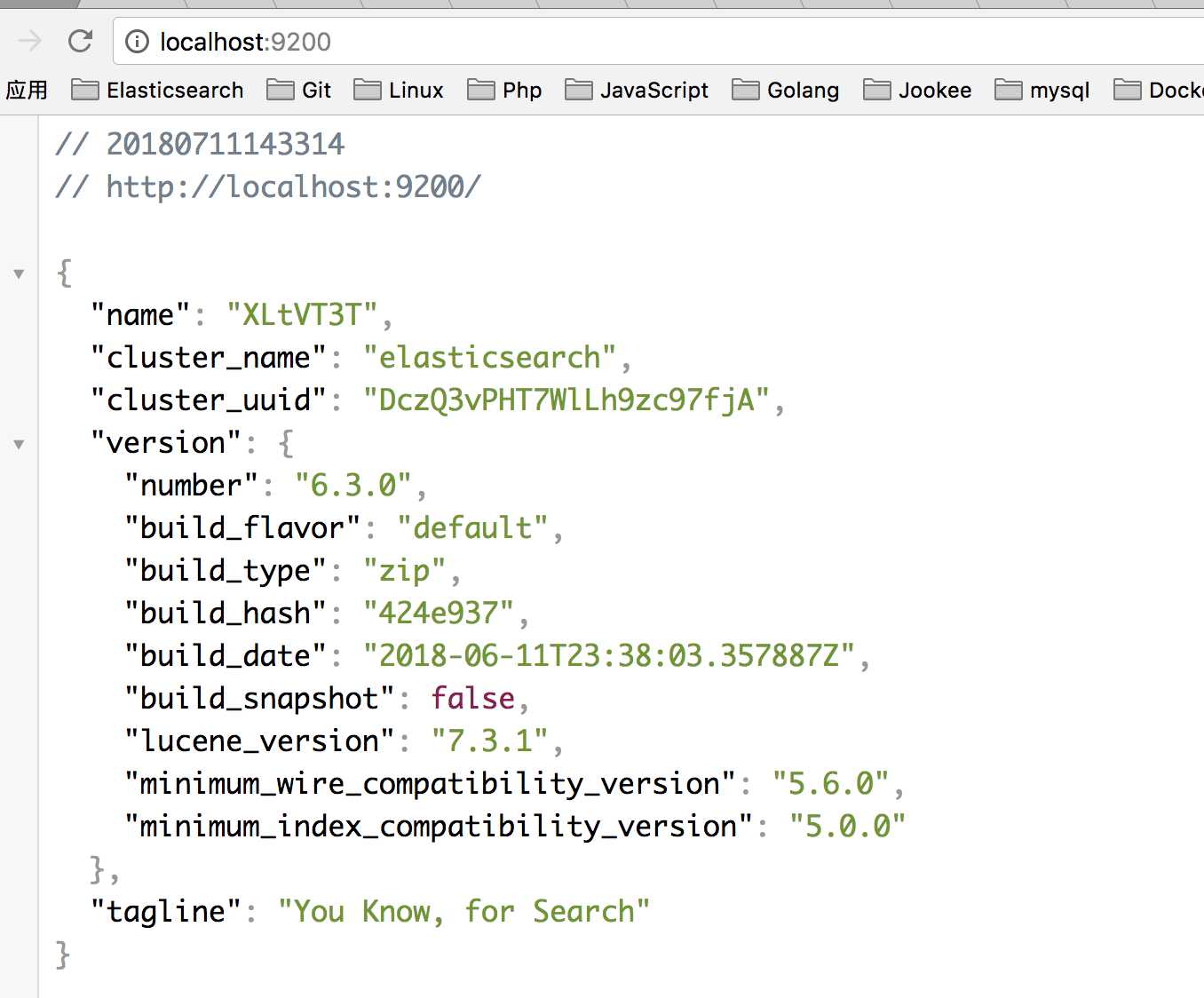Screen dimensions: 1204x998
Task: Click the "elasticsearch" cluster_name value
Action: tap(489, 357)
